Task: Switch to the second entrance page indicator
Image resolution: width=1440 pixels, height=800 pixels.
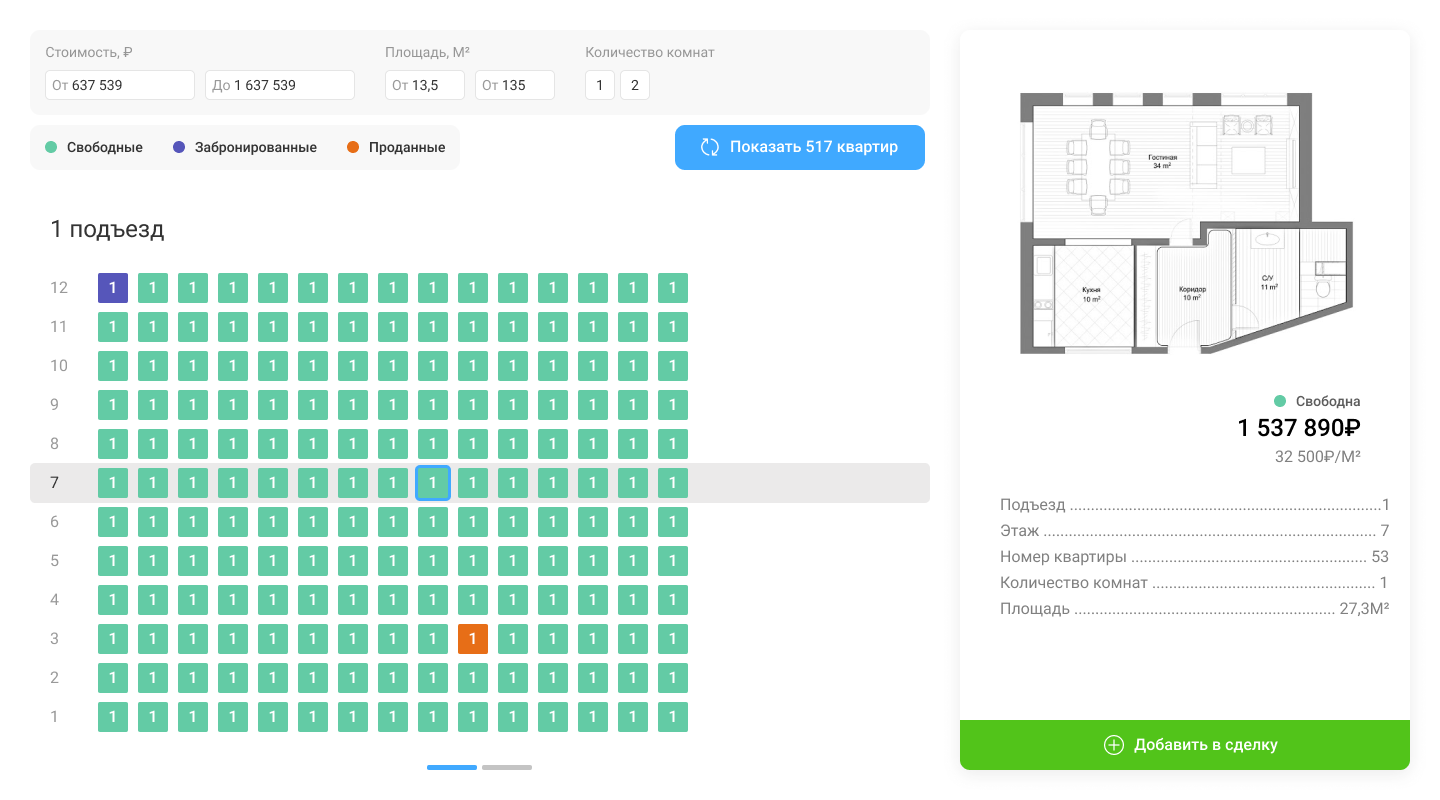Action: point(507,767)
